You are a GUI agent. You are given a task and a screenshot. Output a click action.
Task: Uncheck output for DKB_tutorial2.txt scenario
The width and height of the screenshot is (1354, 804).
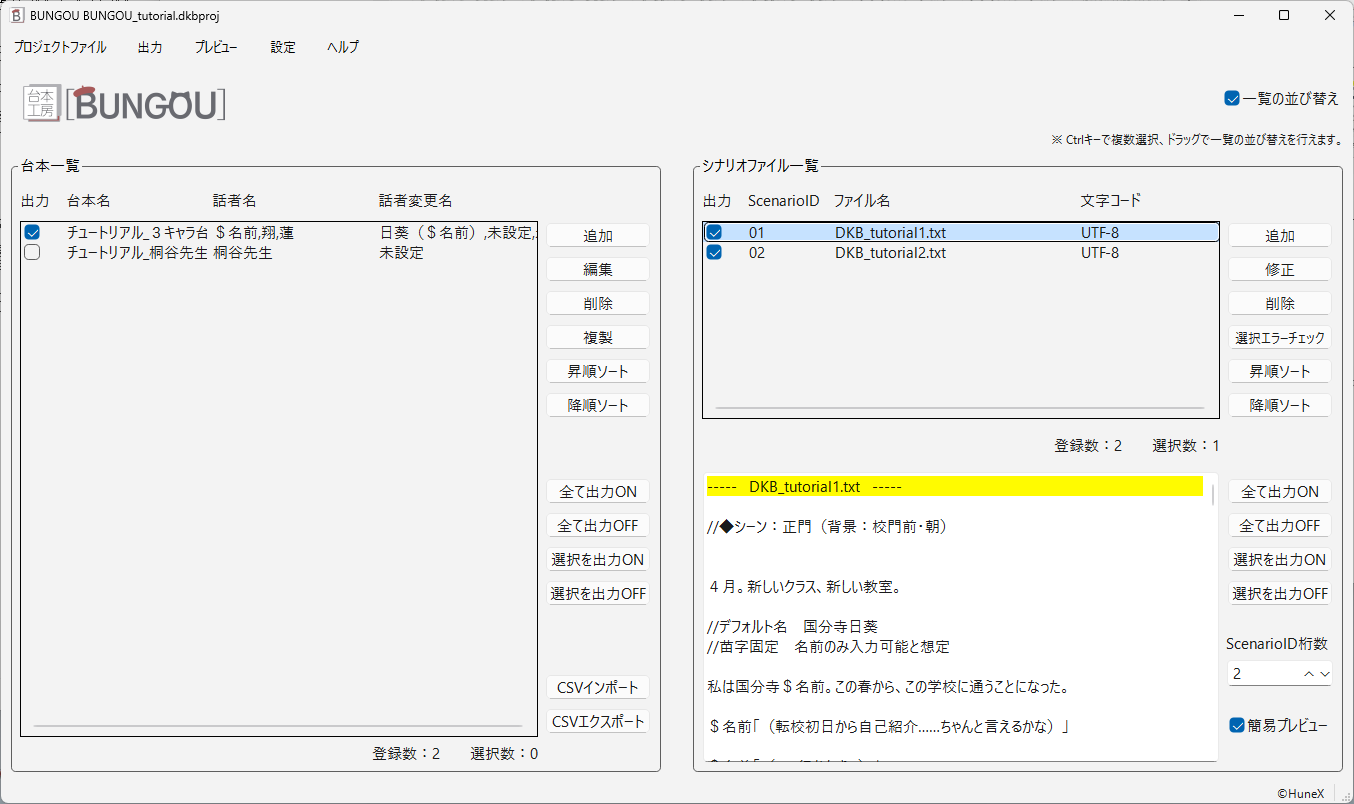click(714, 253)
